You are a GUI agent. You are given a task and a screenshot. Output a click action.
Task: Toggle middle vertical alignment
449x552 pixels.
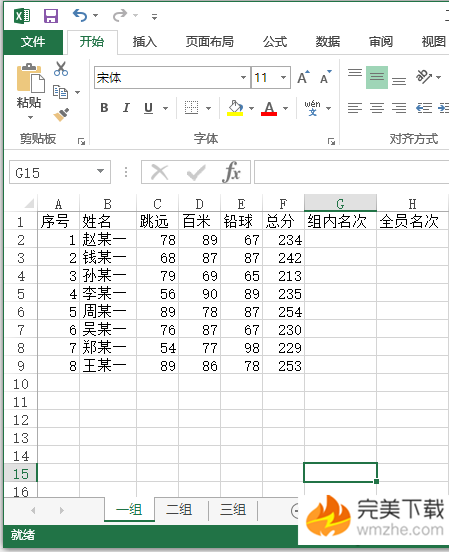(377, 77)
